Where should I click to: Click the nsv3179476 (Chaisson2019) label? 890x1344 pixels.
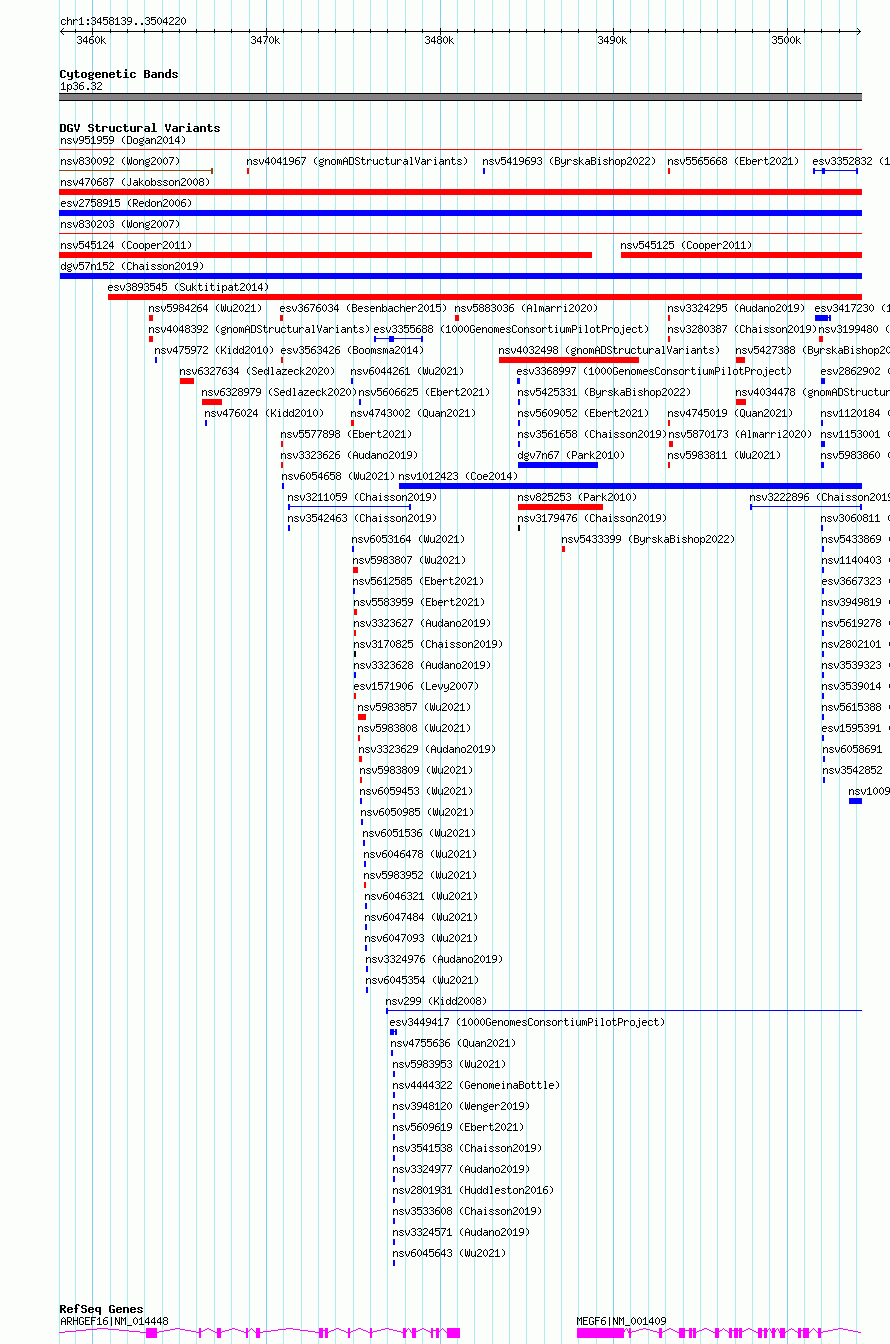pyautogui.click(x=592, y=518)
